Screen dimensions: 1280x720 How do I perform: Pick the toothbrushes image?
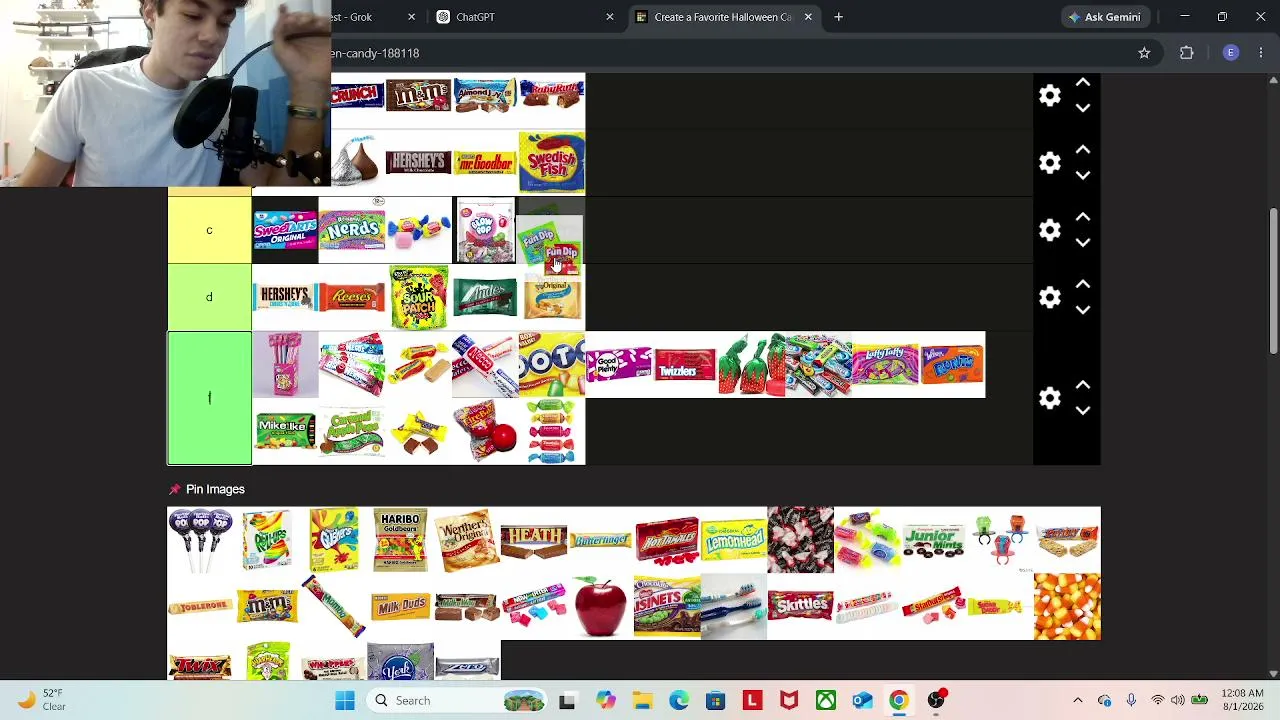click(x=733, y=606)
